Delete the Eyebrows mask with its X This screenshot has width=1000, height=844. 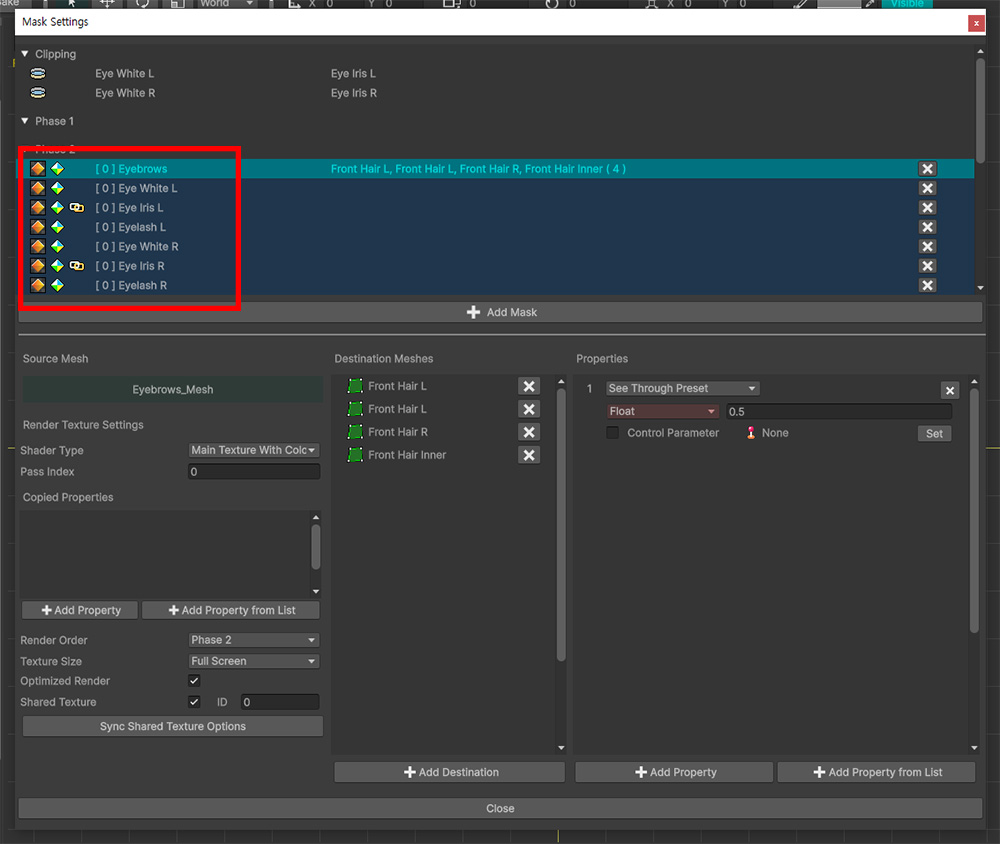point(927,168)
